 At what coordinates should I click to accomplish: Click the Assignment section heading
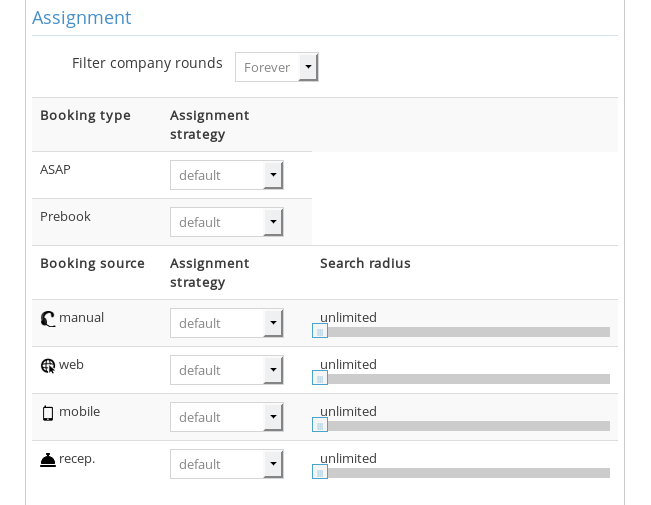click(82, 18)
